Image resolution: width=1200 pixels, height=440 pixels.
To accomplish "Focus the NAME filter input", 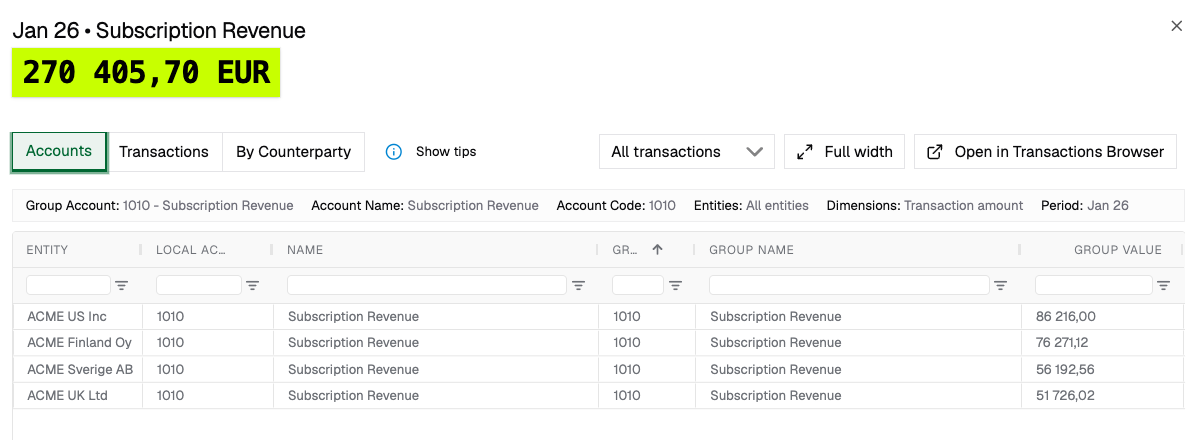I will pos(427,285).
